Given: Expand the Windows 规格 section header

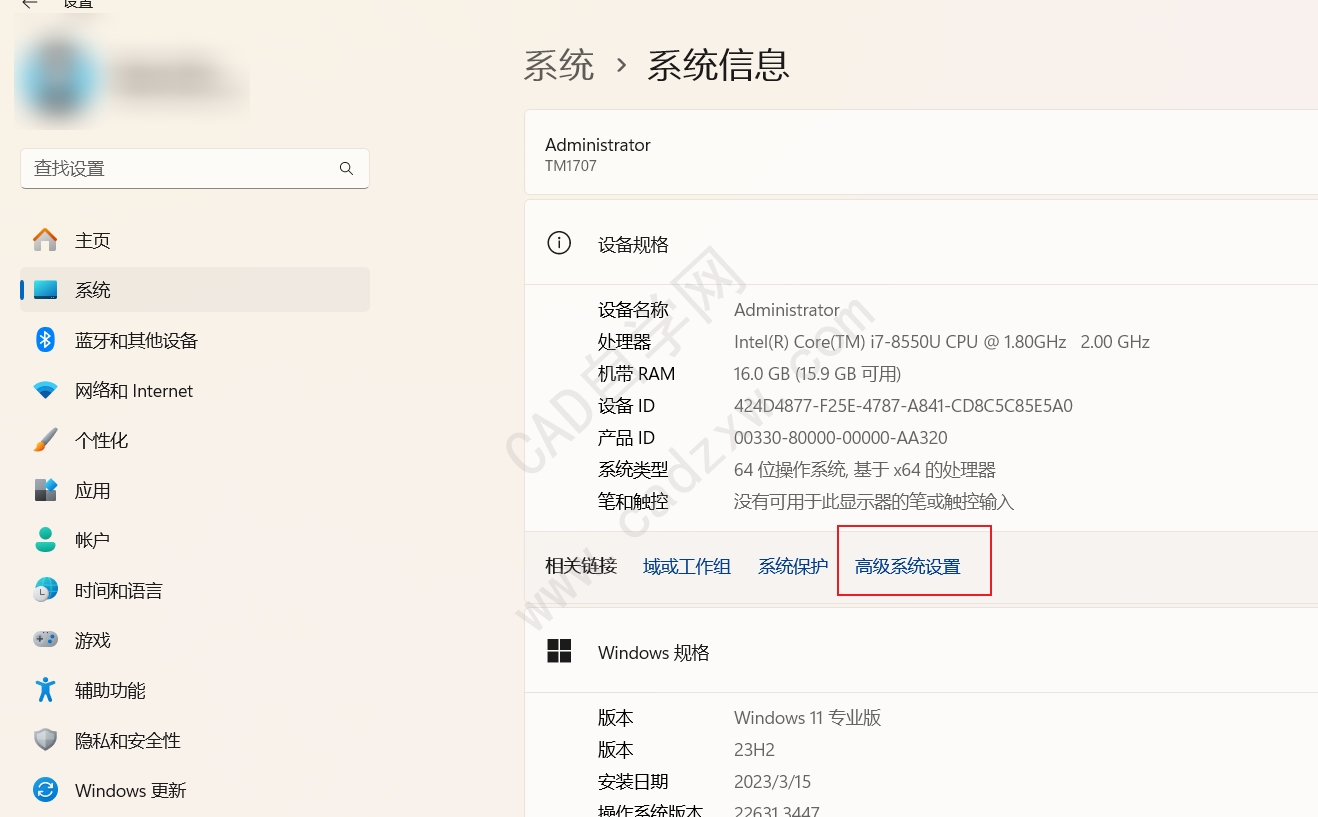Looking at the screenshot, I should pyautogui.click(x=921, y=651).
